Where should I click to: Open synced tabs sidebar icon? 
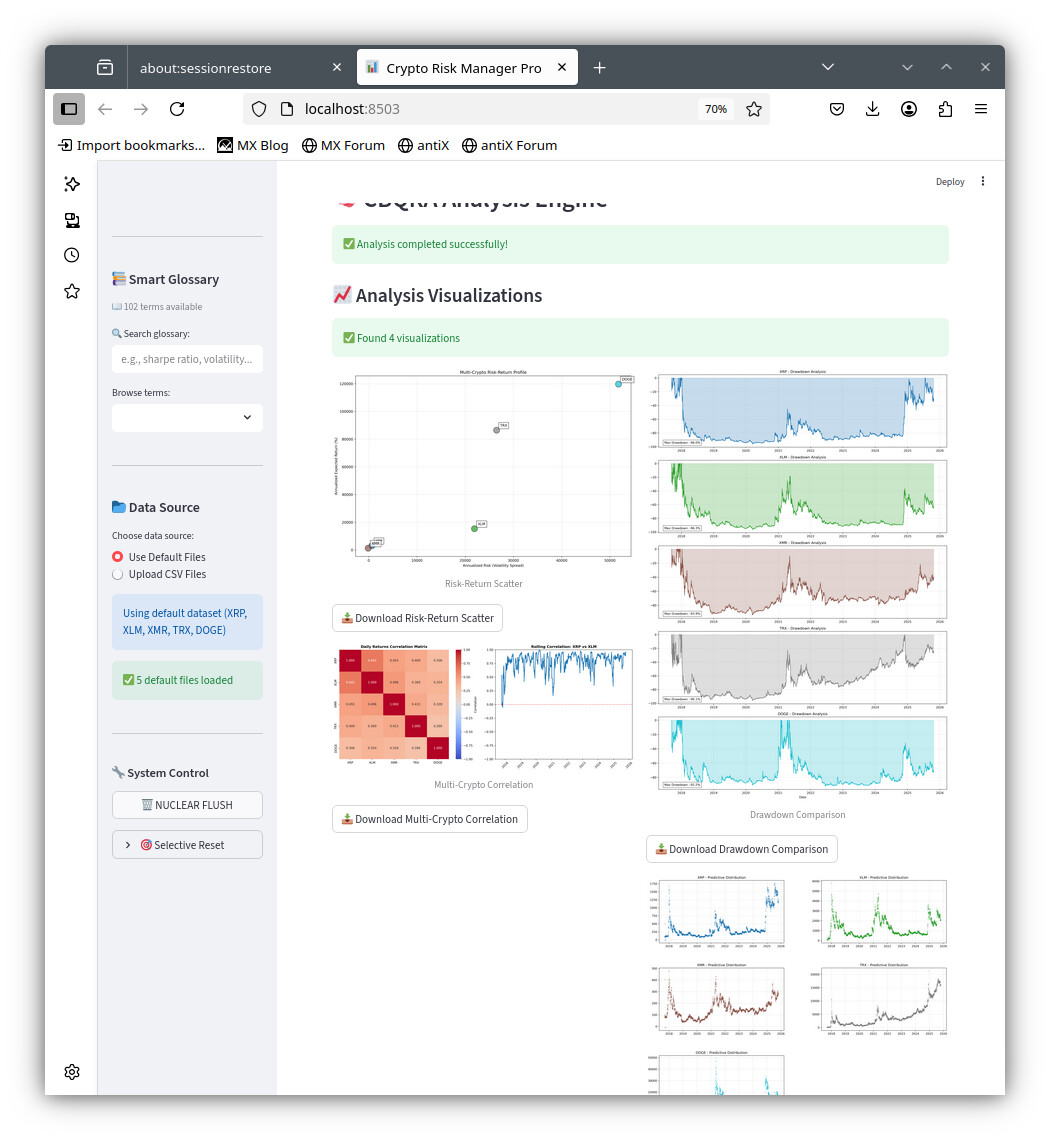(x=72, y=220)
